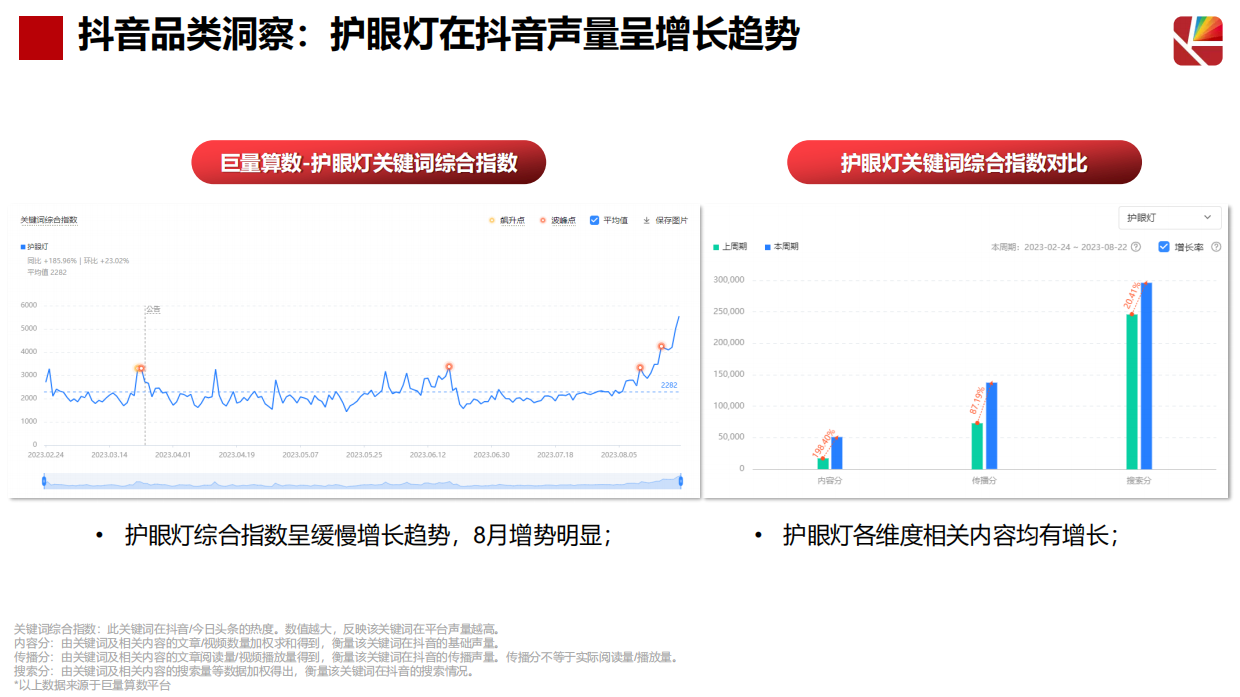Screen dimensions: 1240x697
Task: Click the 巨量算数平台 source text
Action: coord(137,687)
